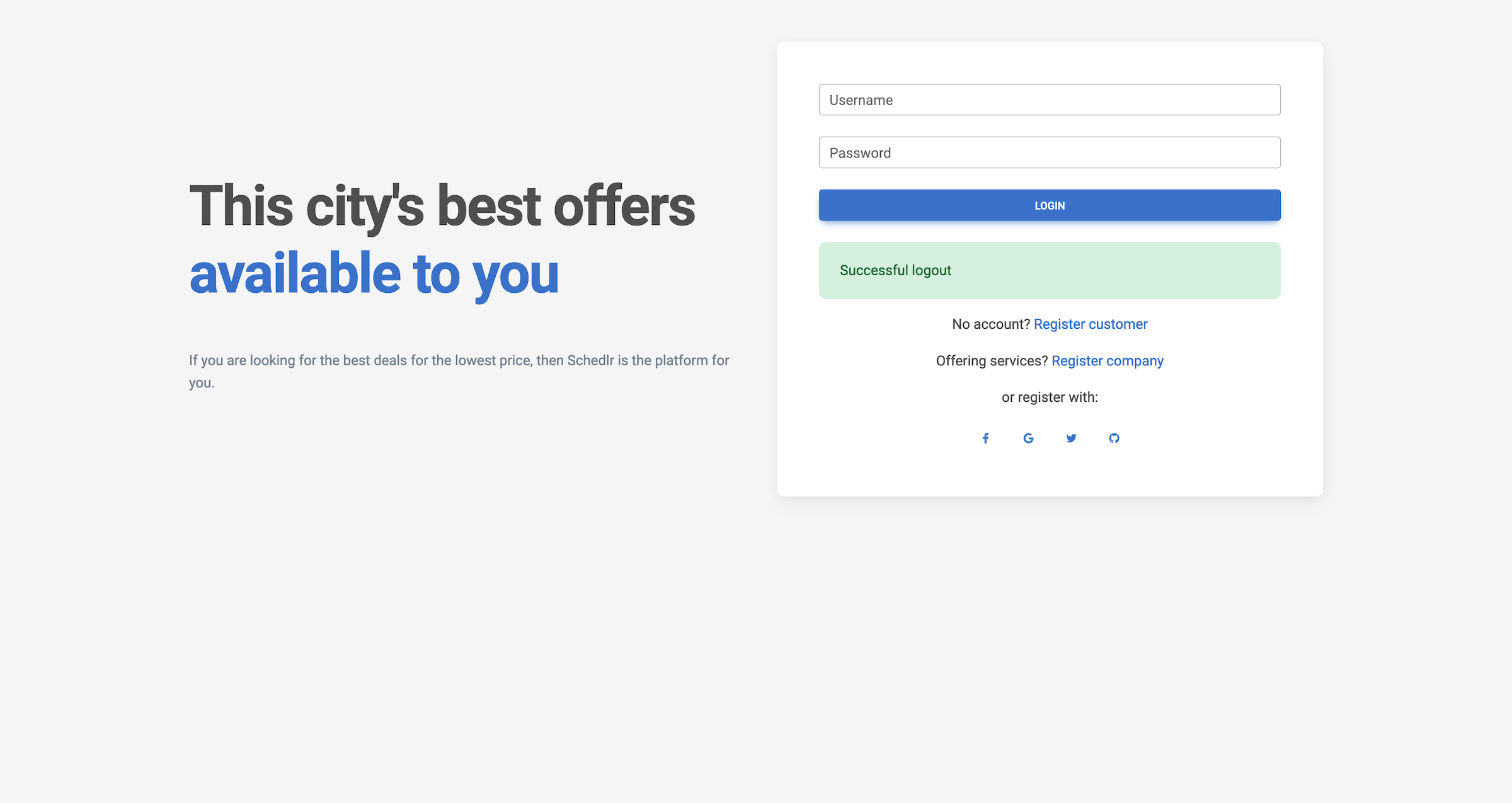Click the "No account?" label
1512x803 pixels.
[x=990, y=324]
